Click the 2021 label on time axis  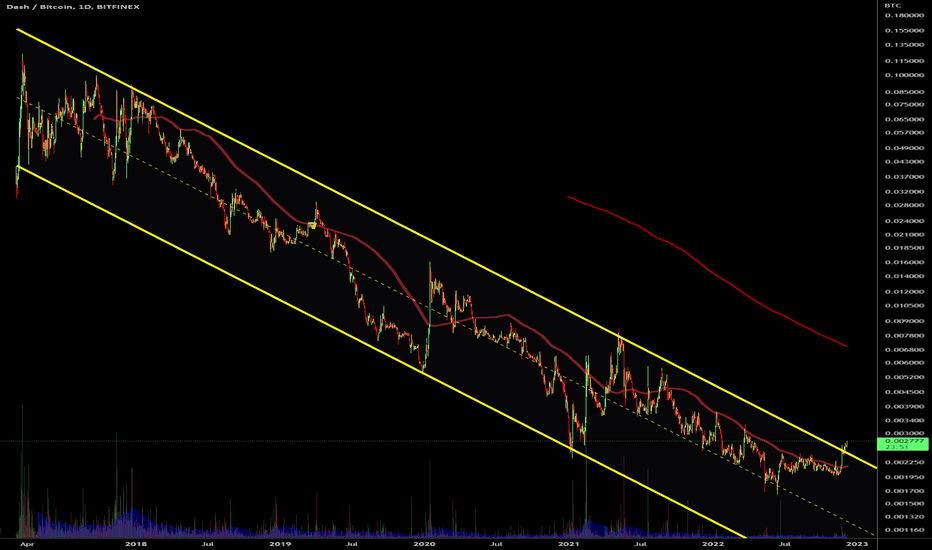pyautogui.click(x=569, y=543)
